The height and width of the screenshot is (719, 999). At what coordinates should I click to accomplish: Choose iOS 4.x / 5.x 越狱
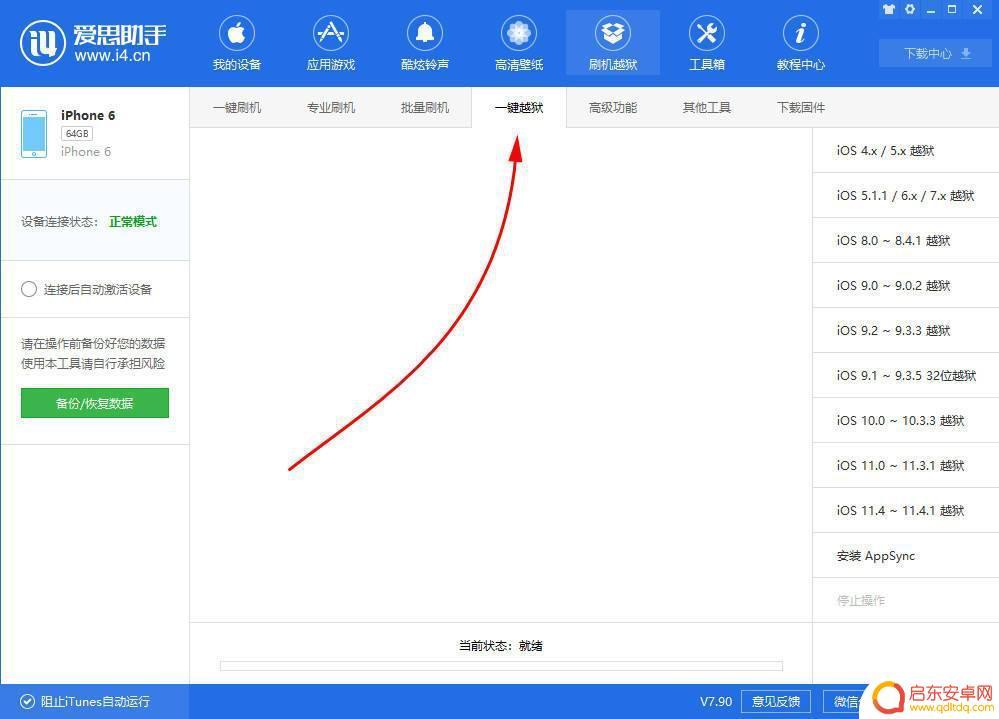pos(905,151)
